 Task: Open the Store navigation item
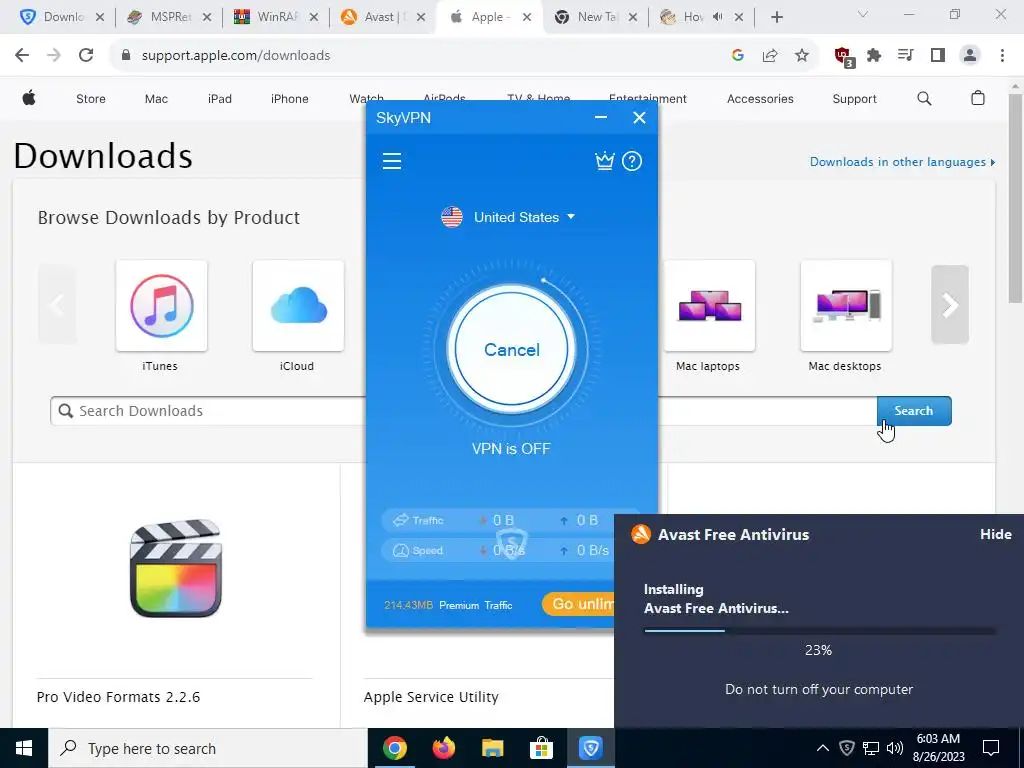(x=91, y=99)
